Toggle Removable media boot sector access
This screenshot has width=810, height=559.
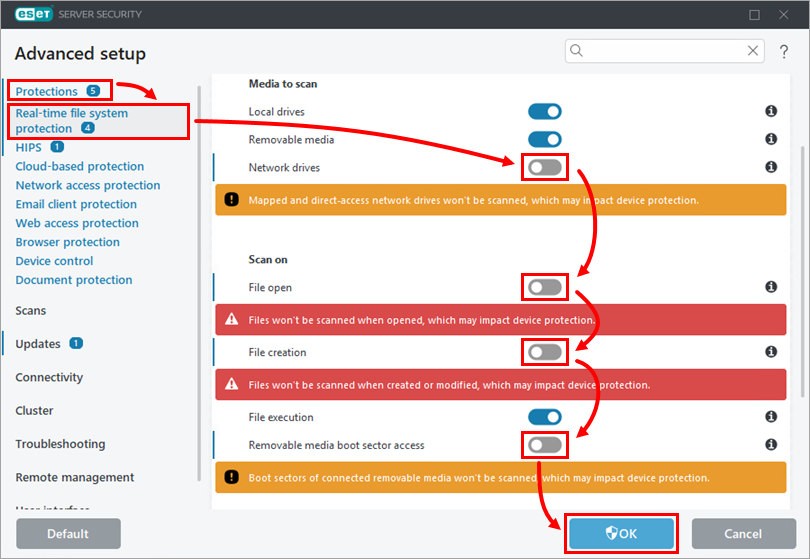(x=545, y=445)
